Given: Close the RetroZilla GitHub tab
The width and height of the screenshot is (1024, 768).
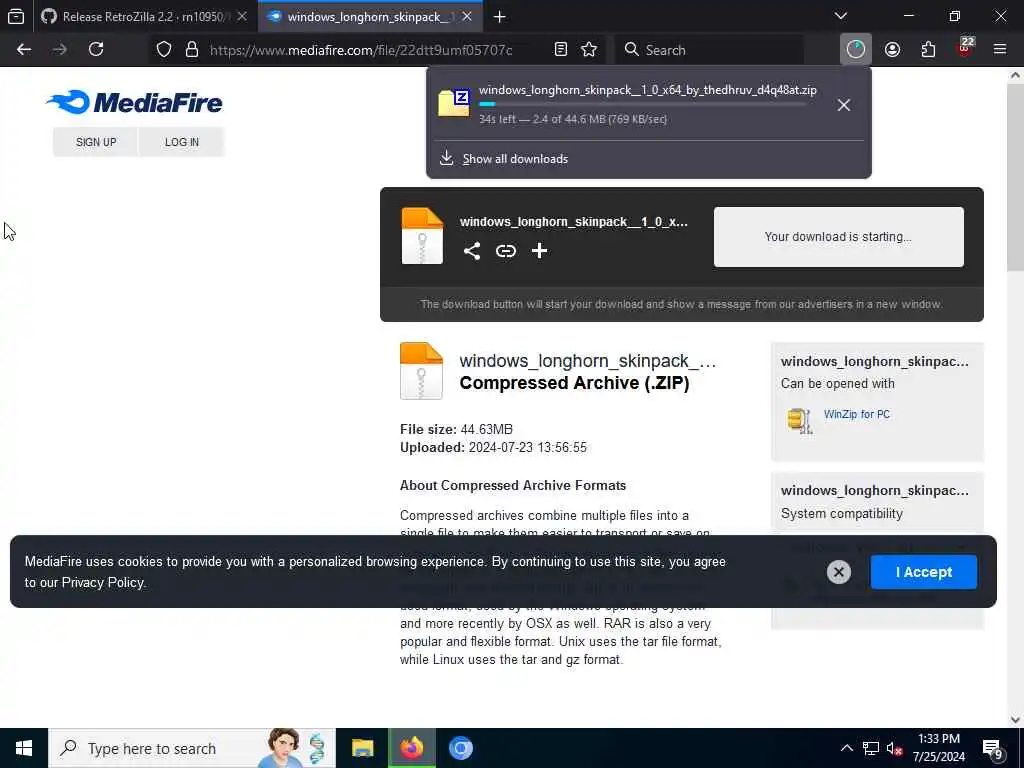Looking at the screenshot, I should (x=242, y=16).
